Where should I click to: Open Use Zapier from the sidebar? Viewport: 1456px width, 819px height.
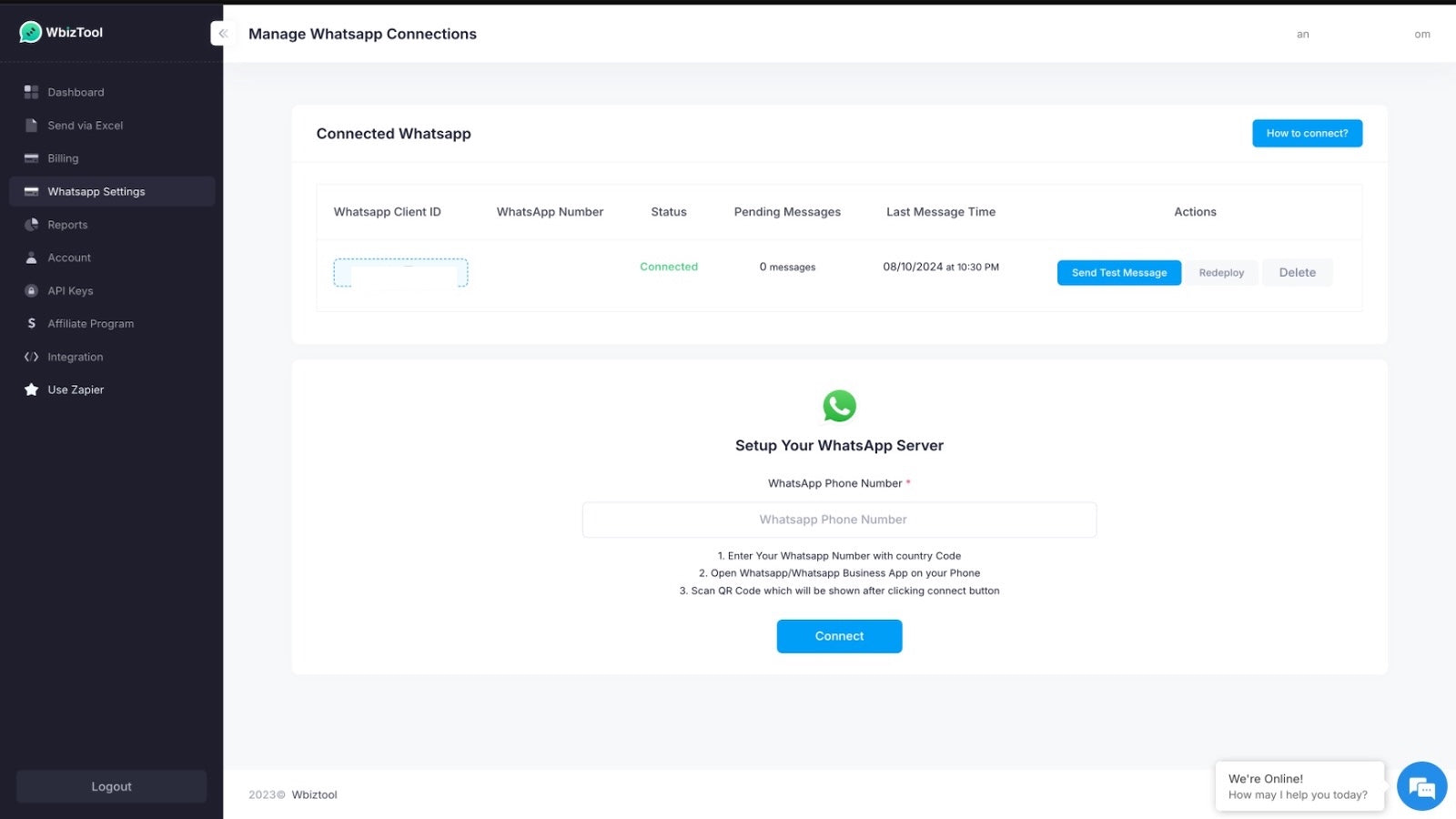pos(76,389)
